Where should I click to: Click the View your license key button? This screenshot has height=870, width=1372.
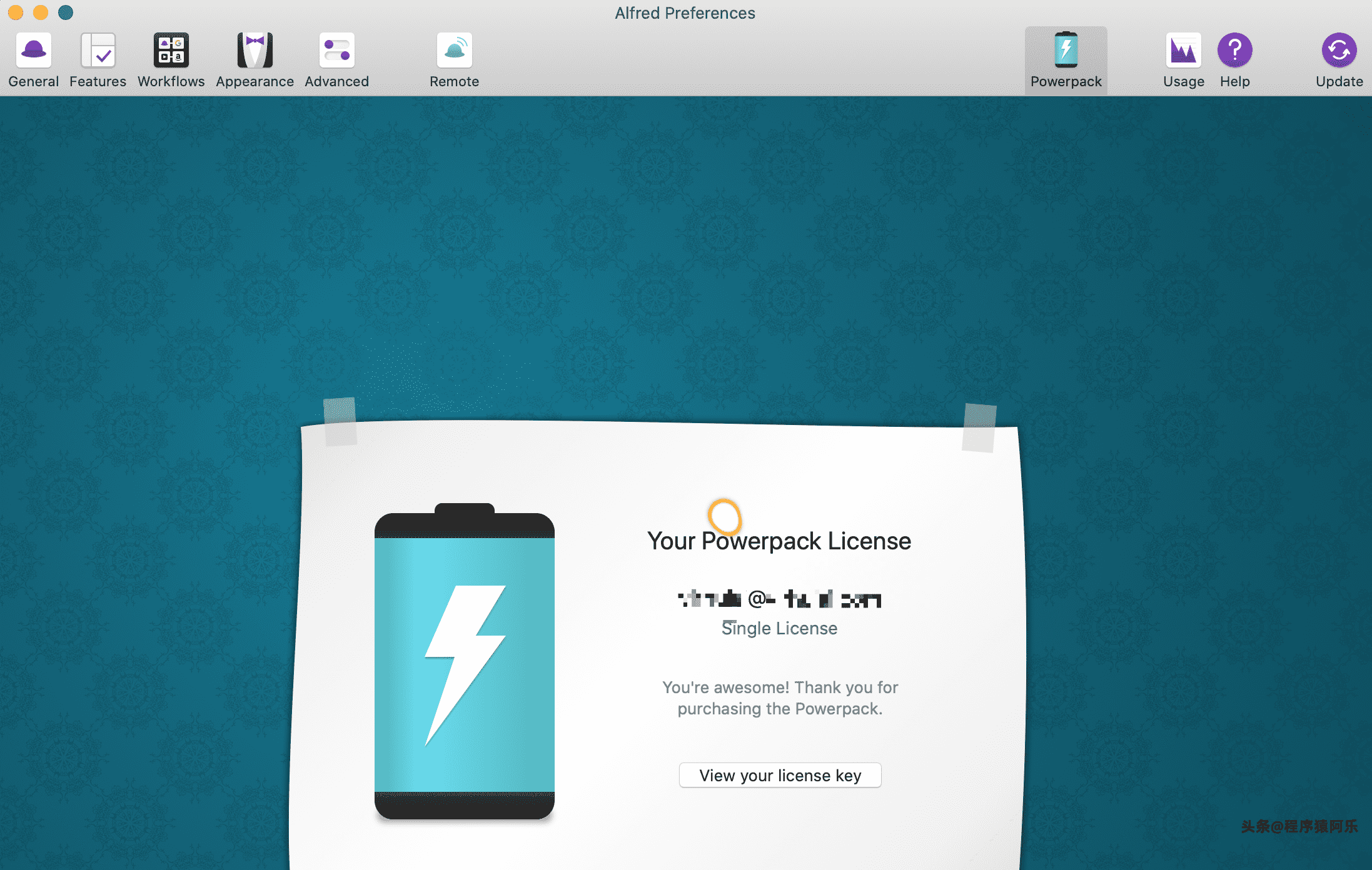[x=780, y=775]
